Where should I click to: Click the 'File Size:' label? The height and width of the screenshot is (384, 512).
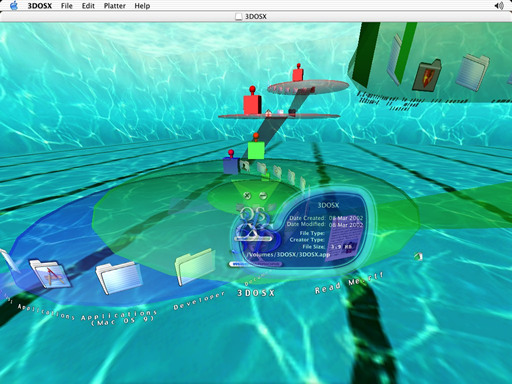(x=313, y=247)
